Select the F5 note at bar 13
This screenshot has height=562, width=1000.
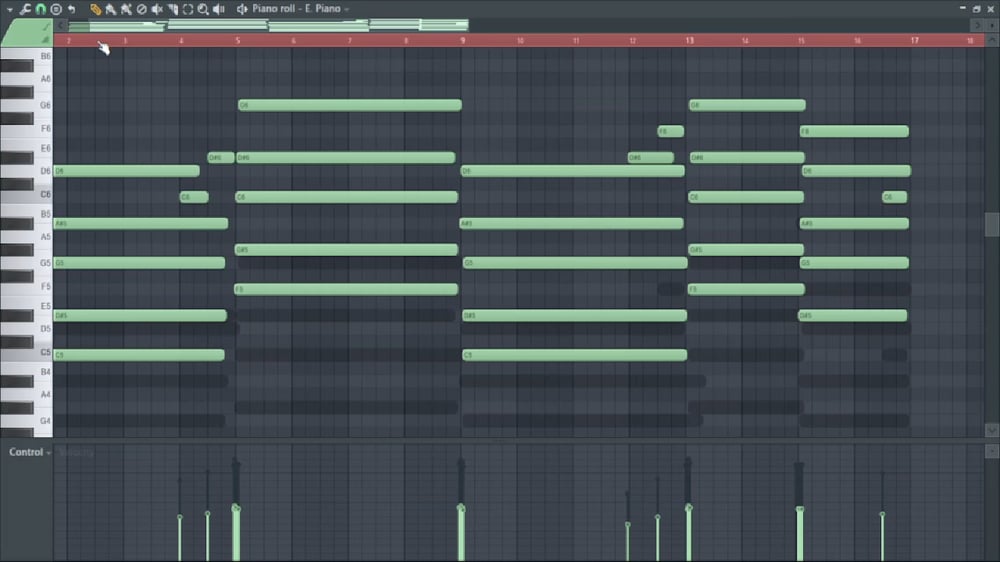point(746,289)
